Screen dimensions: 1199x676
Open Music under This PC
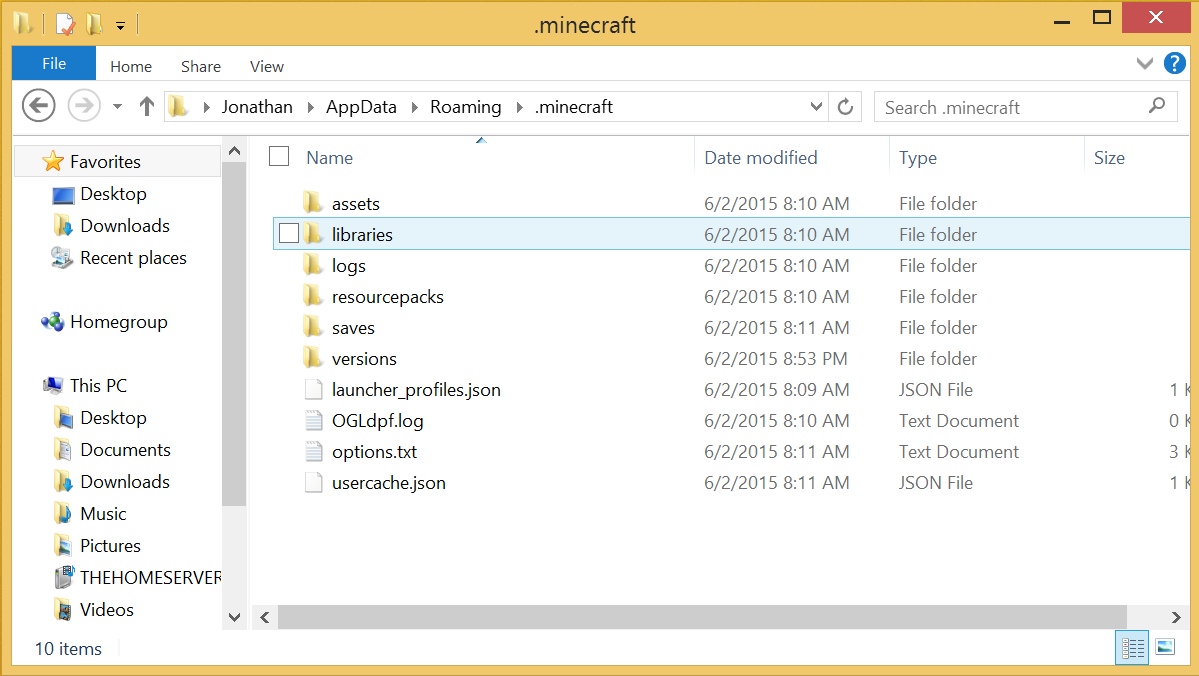(x=103, y=514)
